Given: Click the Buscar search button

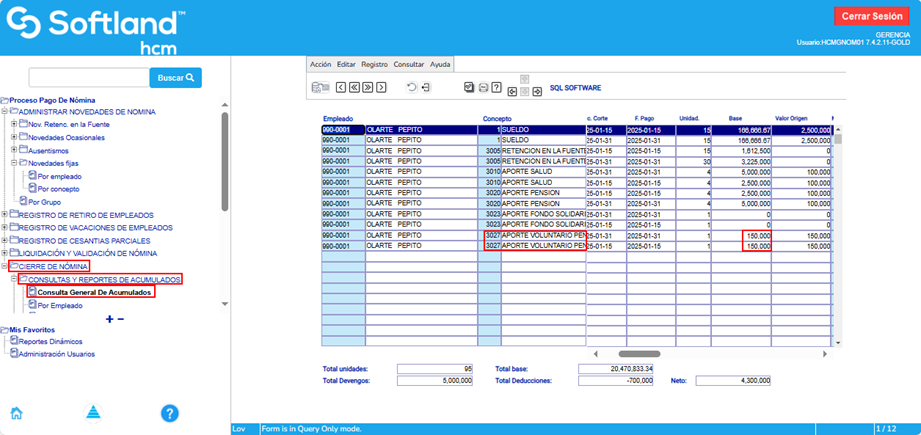Looking at the screenshot, I should [176, 77].
